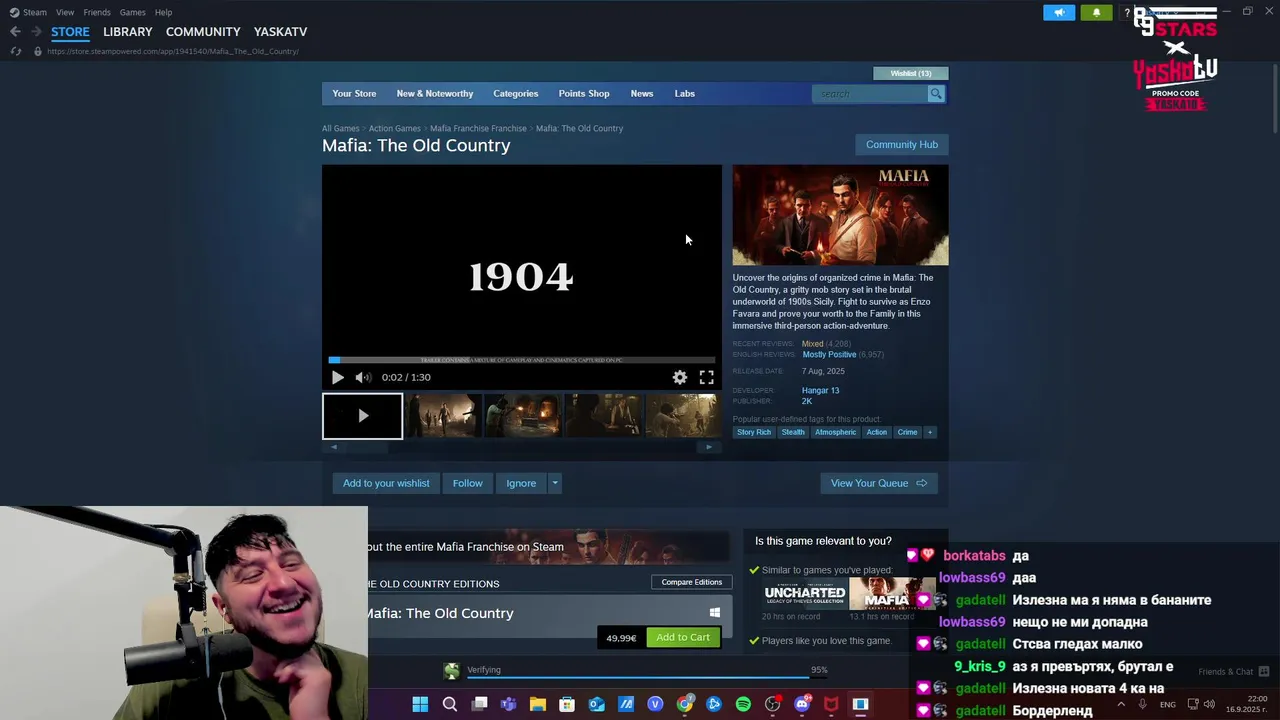Open the Categories dropdown

click(x=515, y=94)
